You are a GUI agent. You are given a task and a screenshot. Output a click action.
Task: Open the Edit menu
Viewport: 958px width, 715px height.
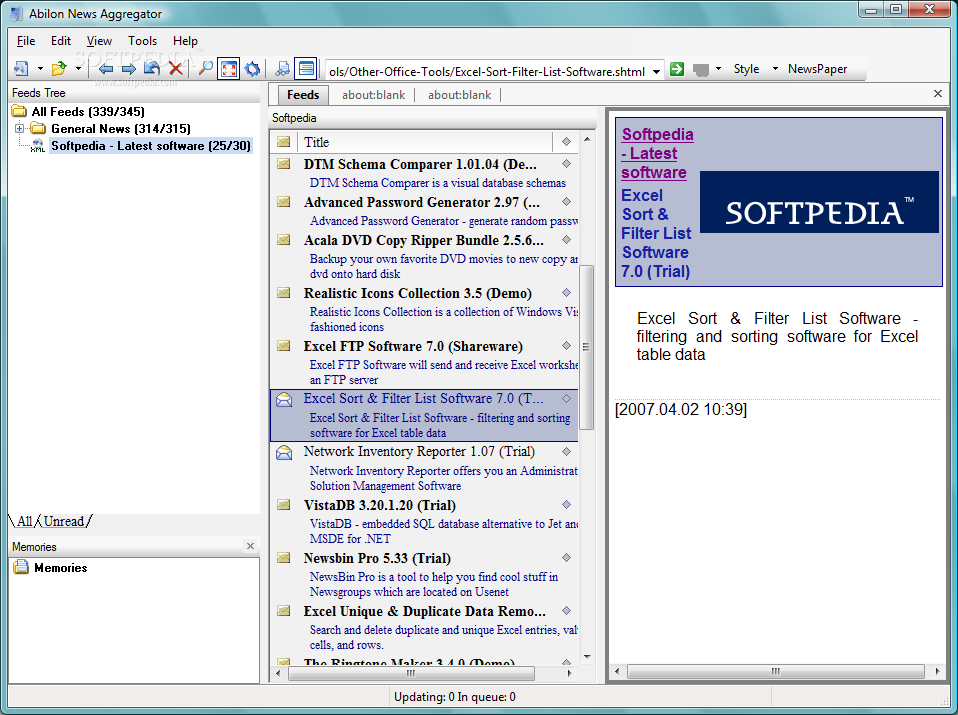[60, 41]
